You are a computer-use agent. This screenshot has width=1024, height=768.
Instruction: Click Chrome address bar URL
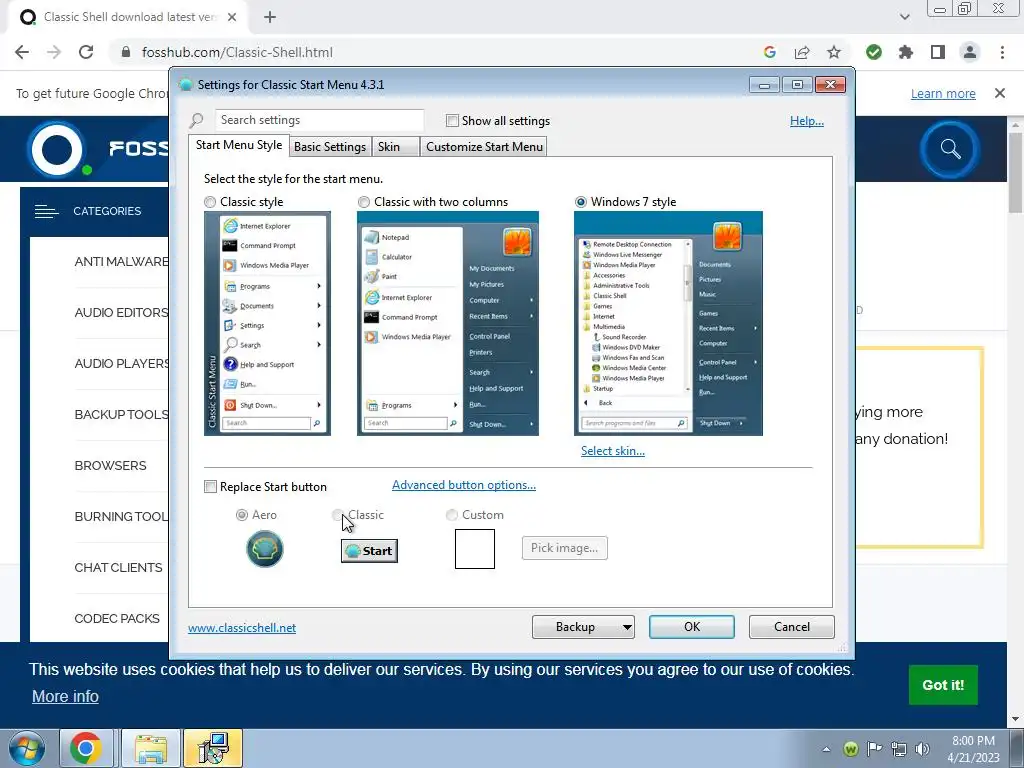[x=237, y=52]
